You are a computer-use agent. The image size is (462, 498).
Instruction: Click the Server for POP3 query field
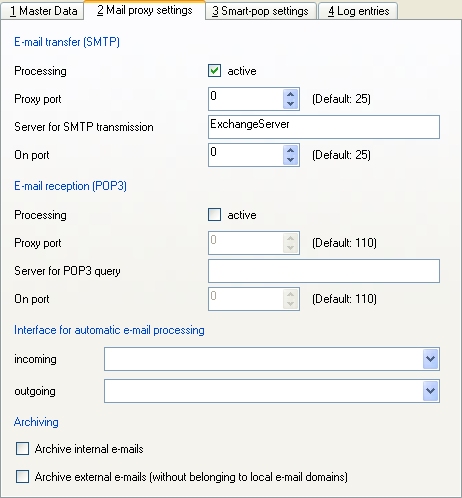point(324,271)
